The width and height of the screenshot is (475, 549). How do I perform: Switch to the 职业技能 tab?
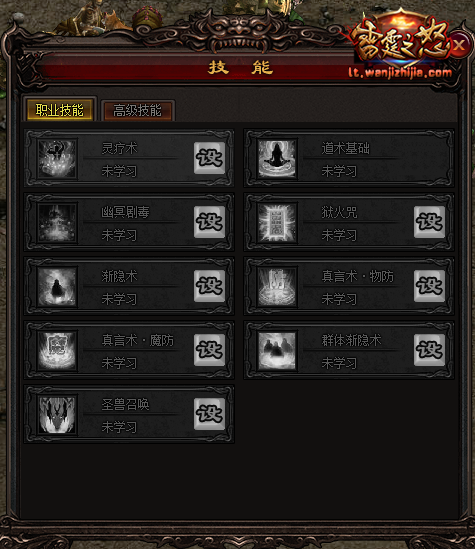pyautogui.click(x=60, y=110)
